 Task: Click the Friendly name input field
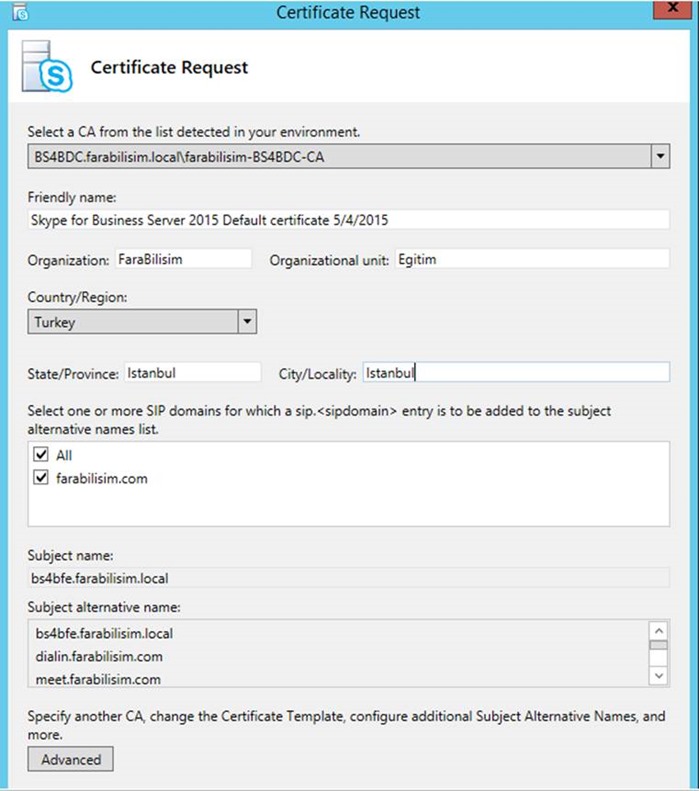[348, 220]
